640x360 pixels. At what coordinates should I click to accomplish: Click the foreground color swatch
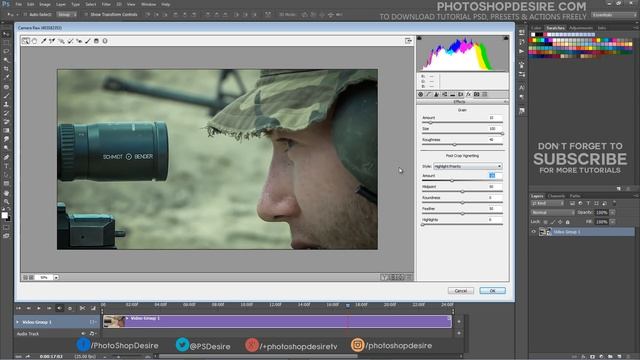point(4,215)
